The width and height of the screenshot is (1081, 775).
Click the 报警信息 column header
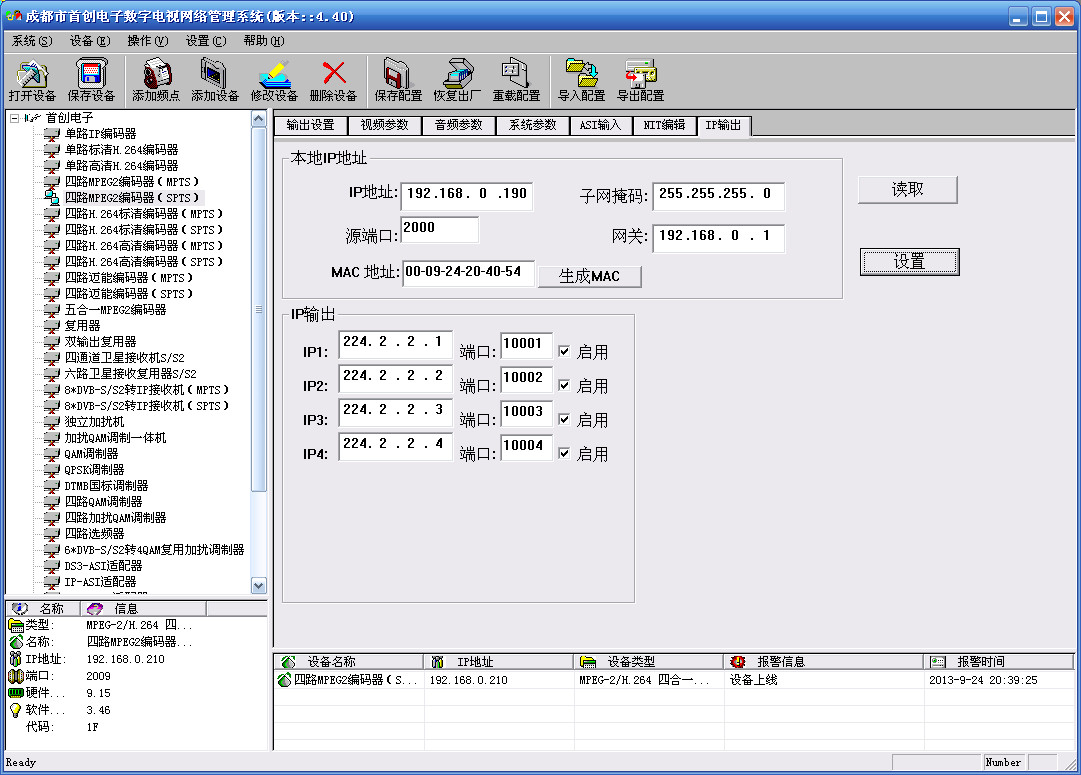(x=824, y=662)
